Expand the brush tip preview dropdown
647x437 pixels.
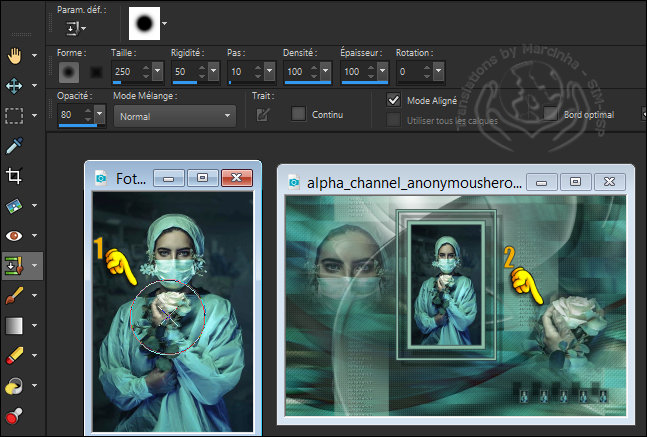(165, 22)
